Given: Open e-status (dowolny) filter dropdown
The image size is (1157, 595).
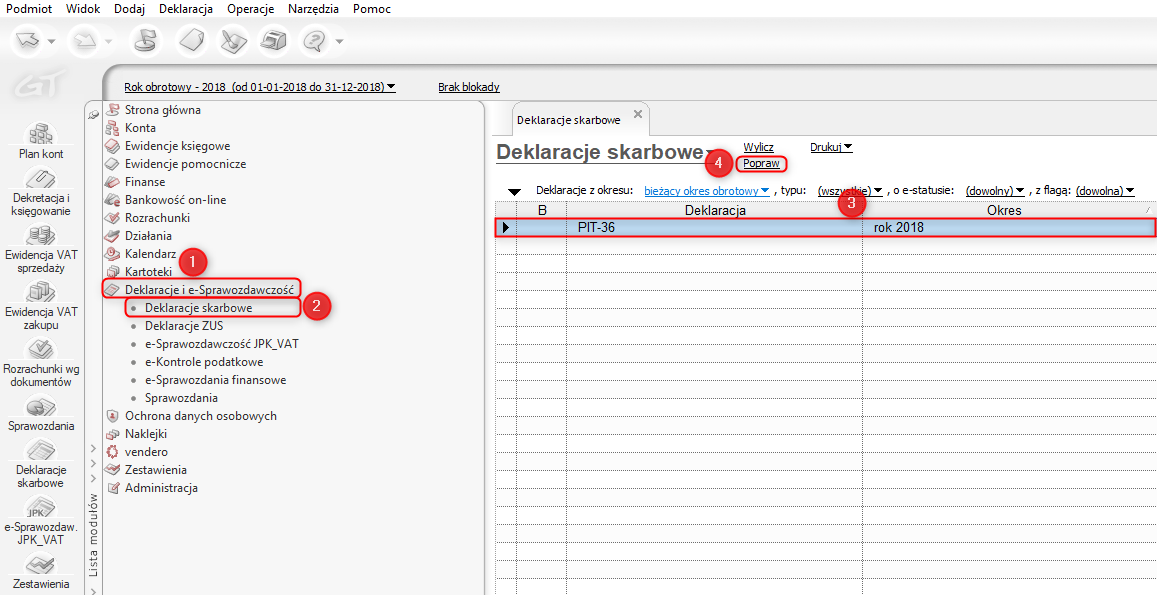Looking at the screenshot, I should coord(995,190).
